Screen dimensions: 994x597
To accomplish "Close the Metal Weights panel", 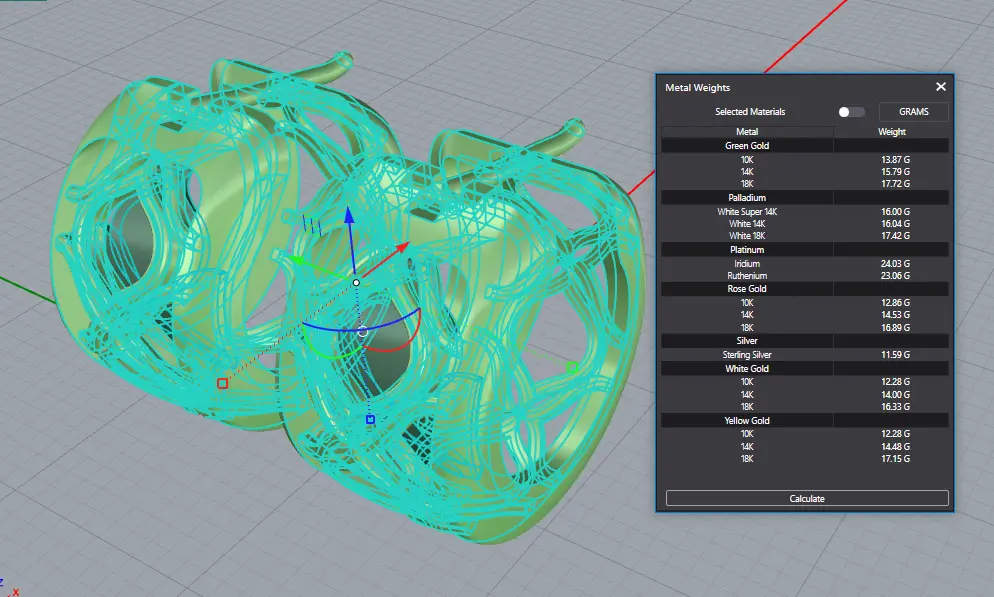I will tap(940, 87).
